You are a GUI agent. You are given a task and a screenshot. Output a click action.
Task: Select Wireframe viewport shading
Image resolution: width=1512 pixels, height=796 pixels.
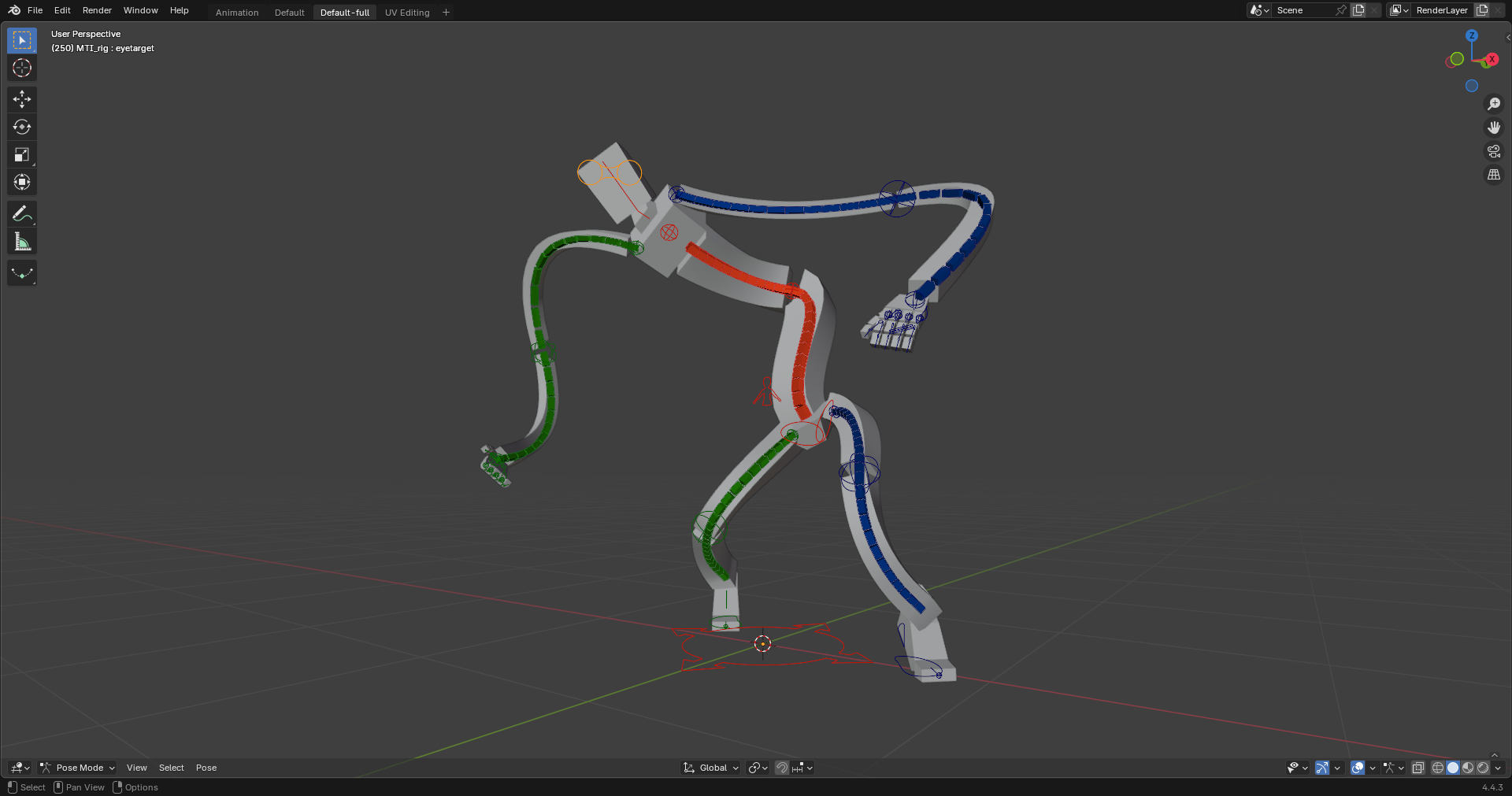click(1438, 768)
